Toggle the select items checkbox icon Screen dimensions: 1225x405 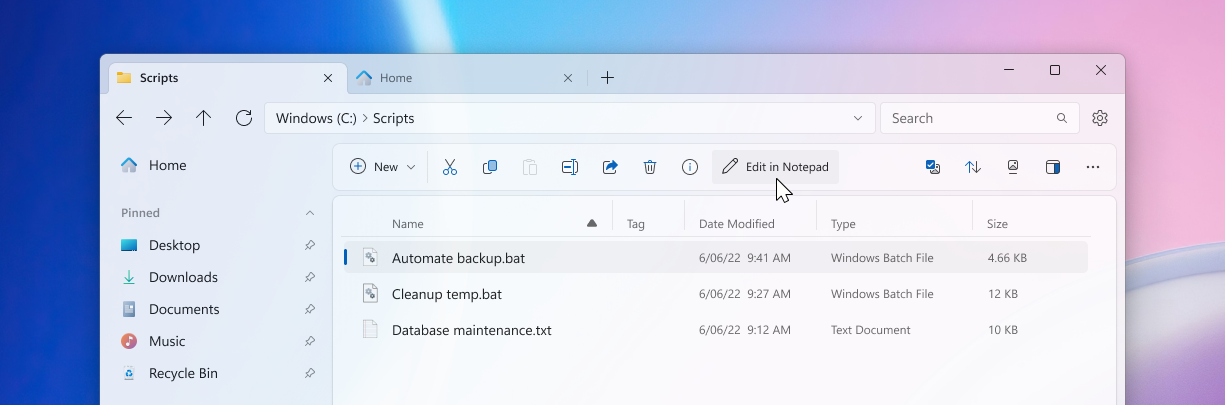pos(933,167)
